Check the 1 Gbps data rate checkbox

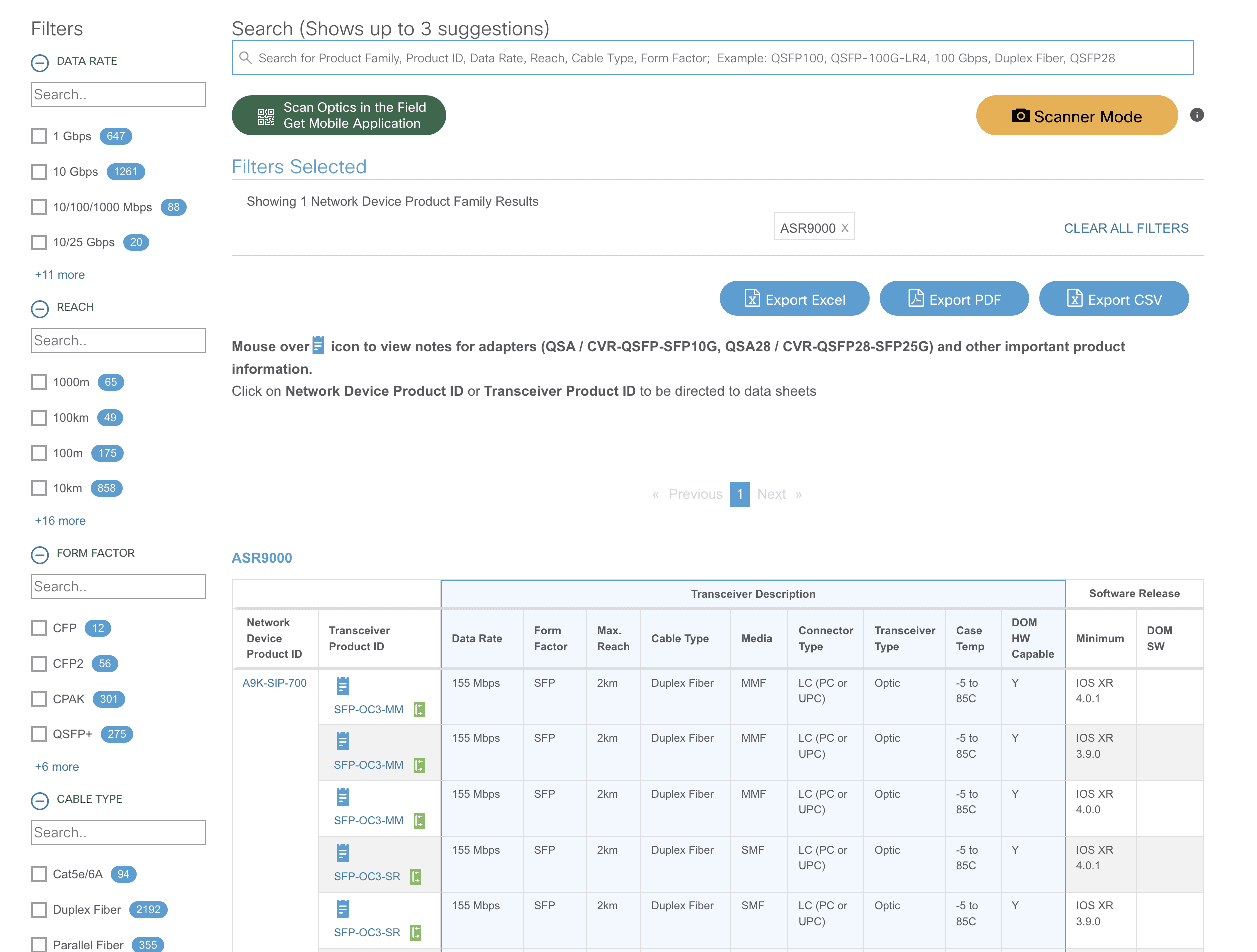coord(38,136)
